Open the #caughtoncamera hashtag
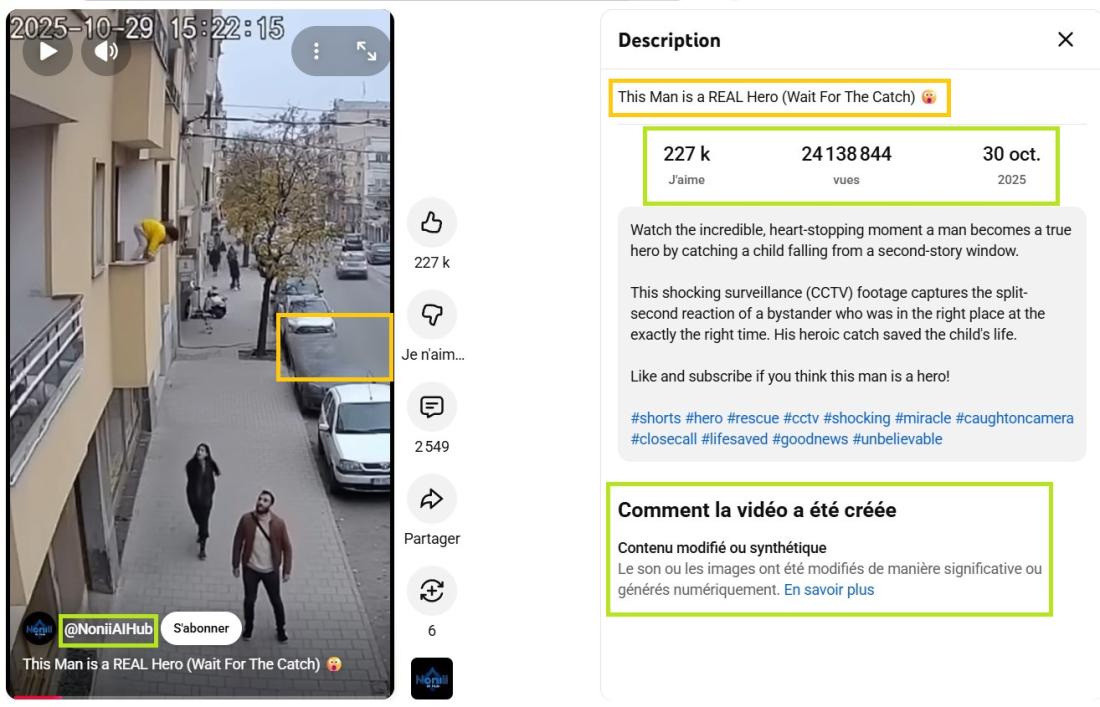Viewport: 1100px width, 707px height. click(1014, 418)
